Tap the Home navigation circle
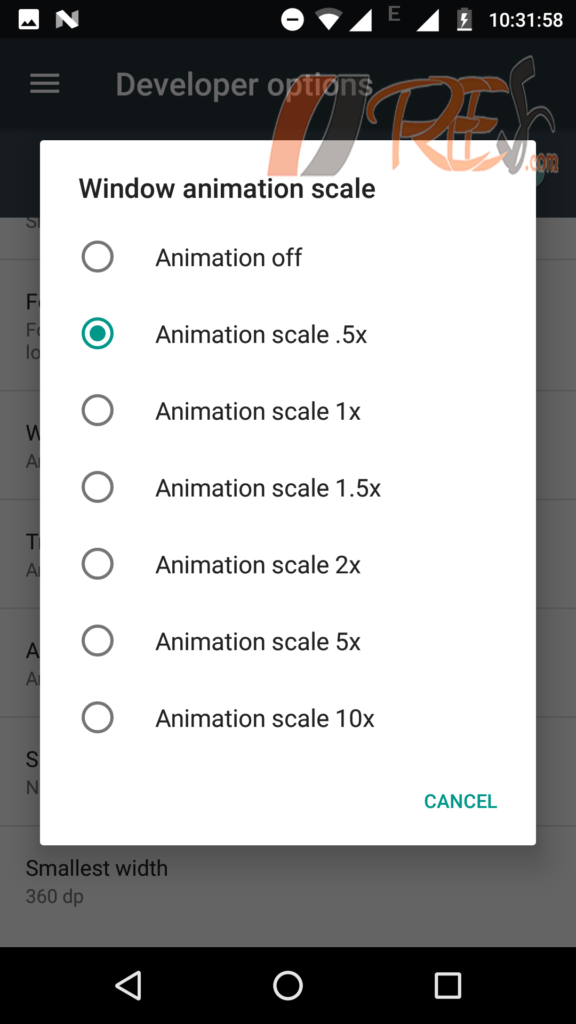The width and height of the screenshot is (576, 1024). pos(288,984)
